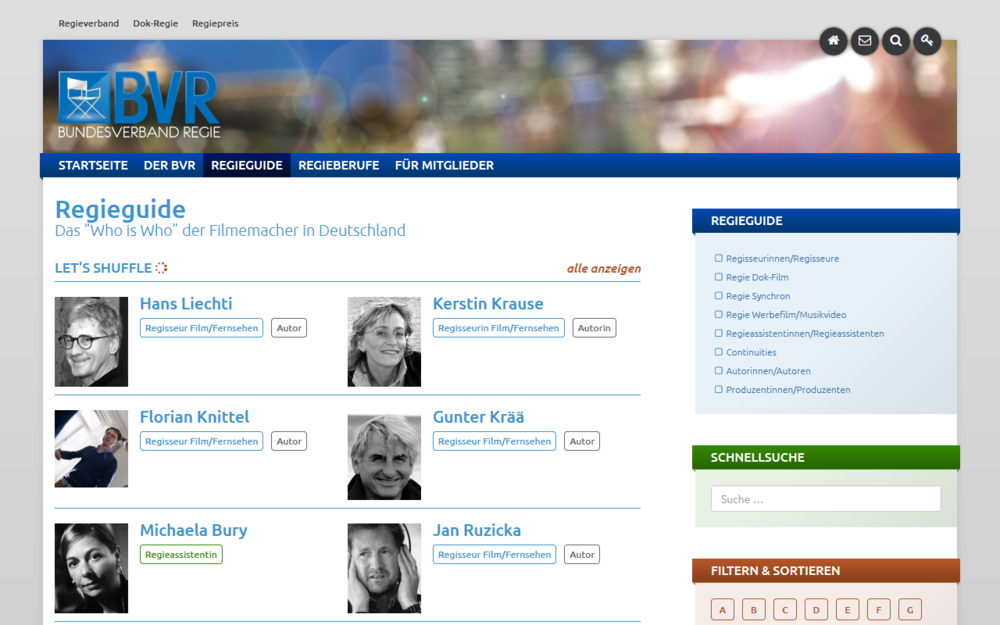This screenshot has height=625, width=1000.
Task: Check Produzentinnen/Produzenten box
Action: click(719, 389)
